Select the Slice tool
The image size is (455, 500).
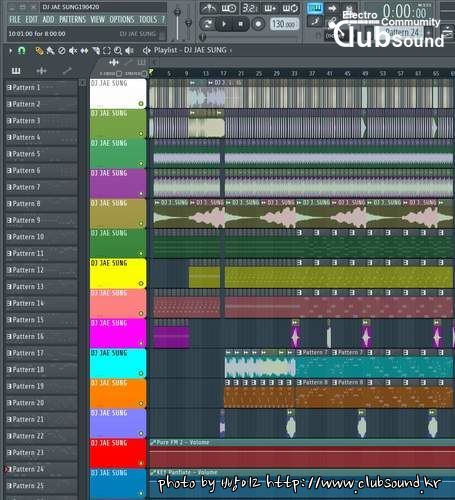(x=96, y=51)
